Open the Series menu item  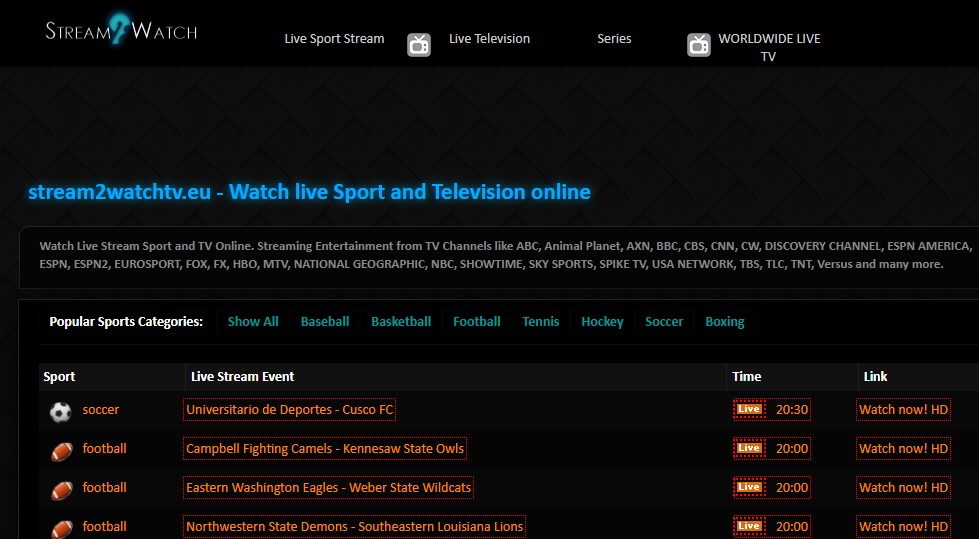click(x=614, y=39)
